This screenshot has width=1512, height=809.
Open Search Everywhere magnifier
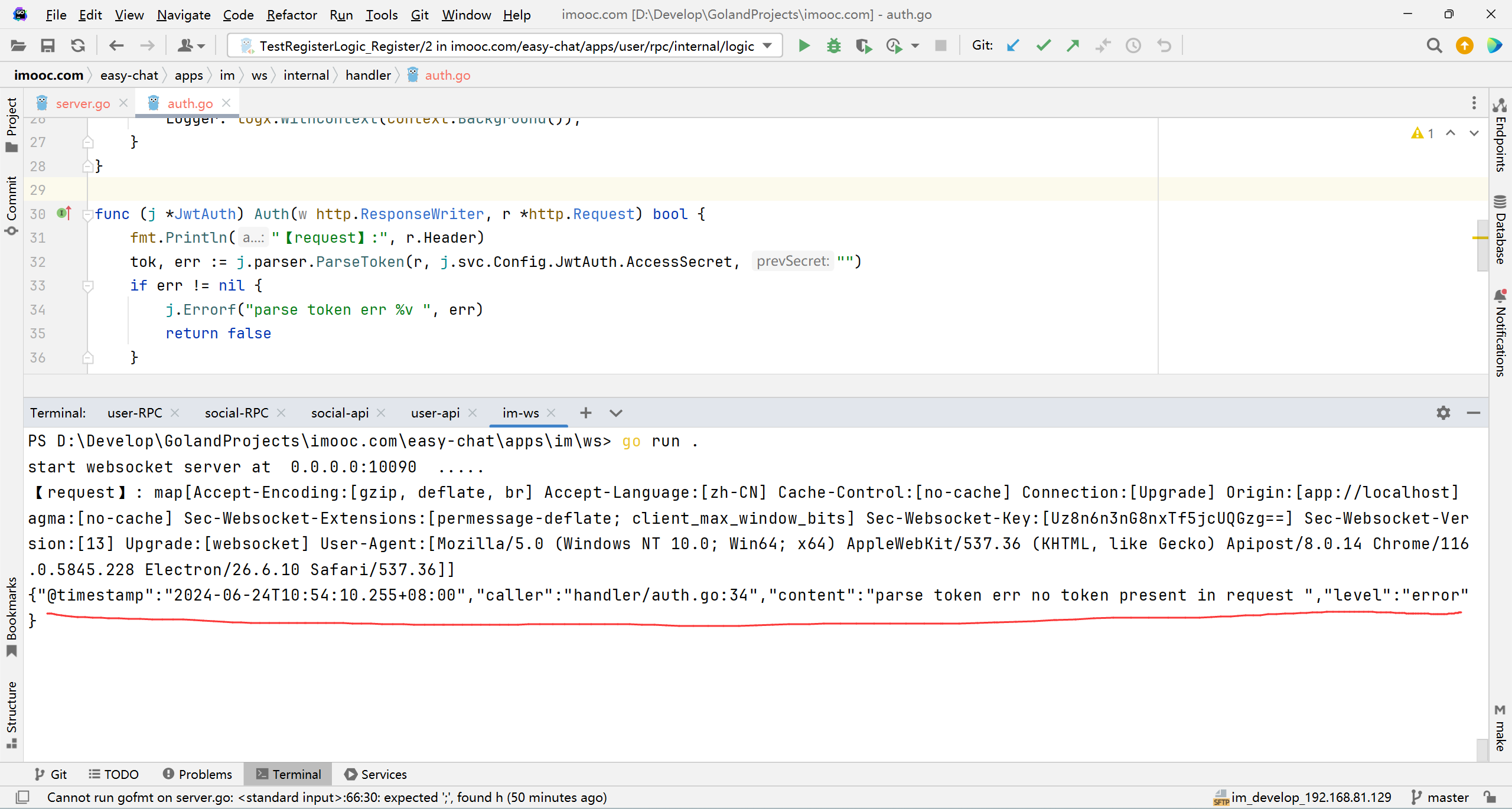[x=1434, y=45]
